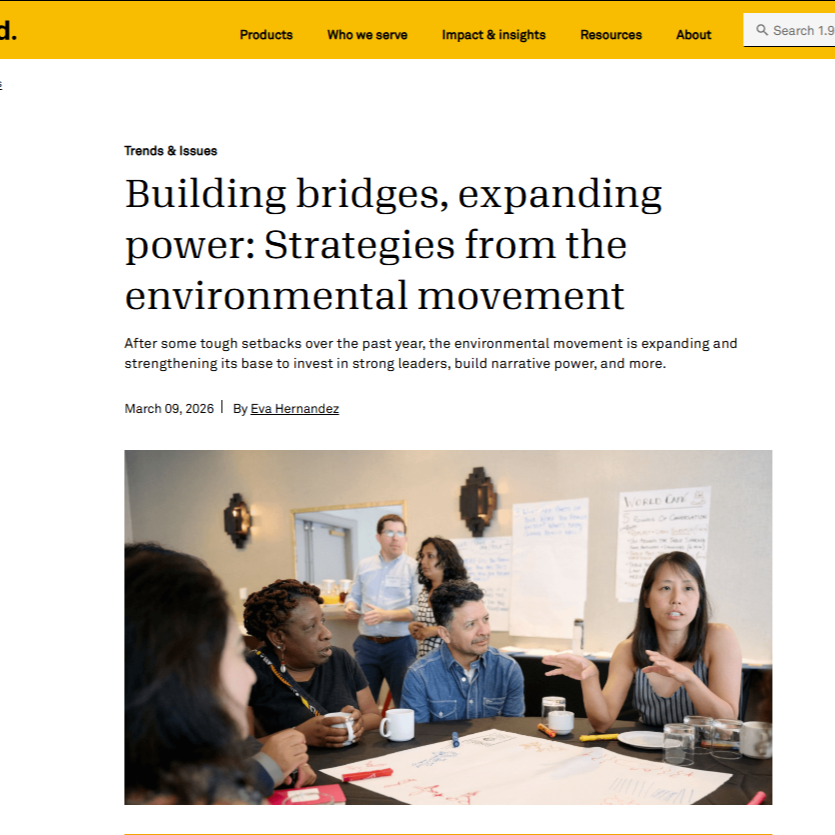Expand the Resources dropdown

(610, 35)
